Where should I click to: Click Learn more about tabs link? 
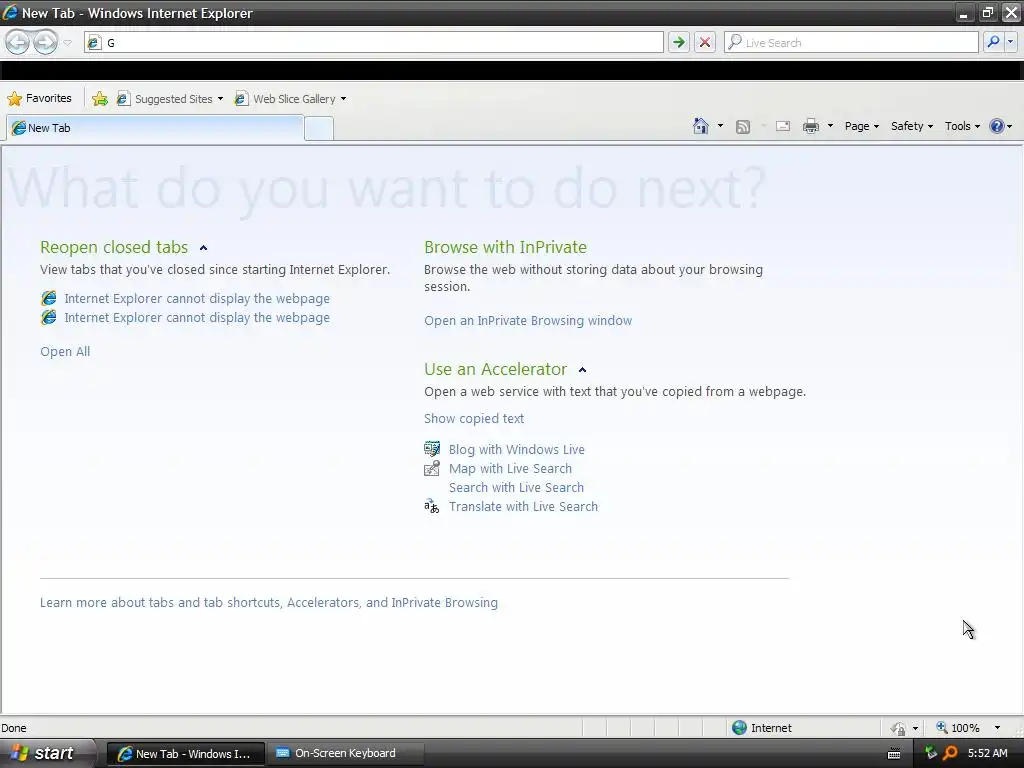(268, 602)
